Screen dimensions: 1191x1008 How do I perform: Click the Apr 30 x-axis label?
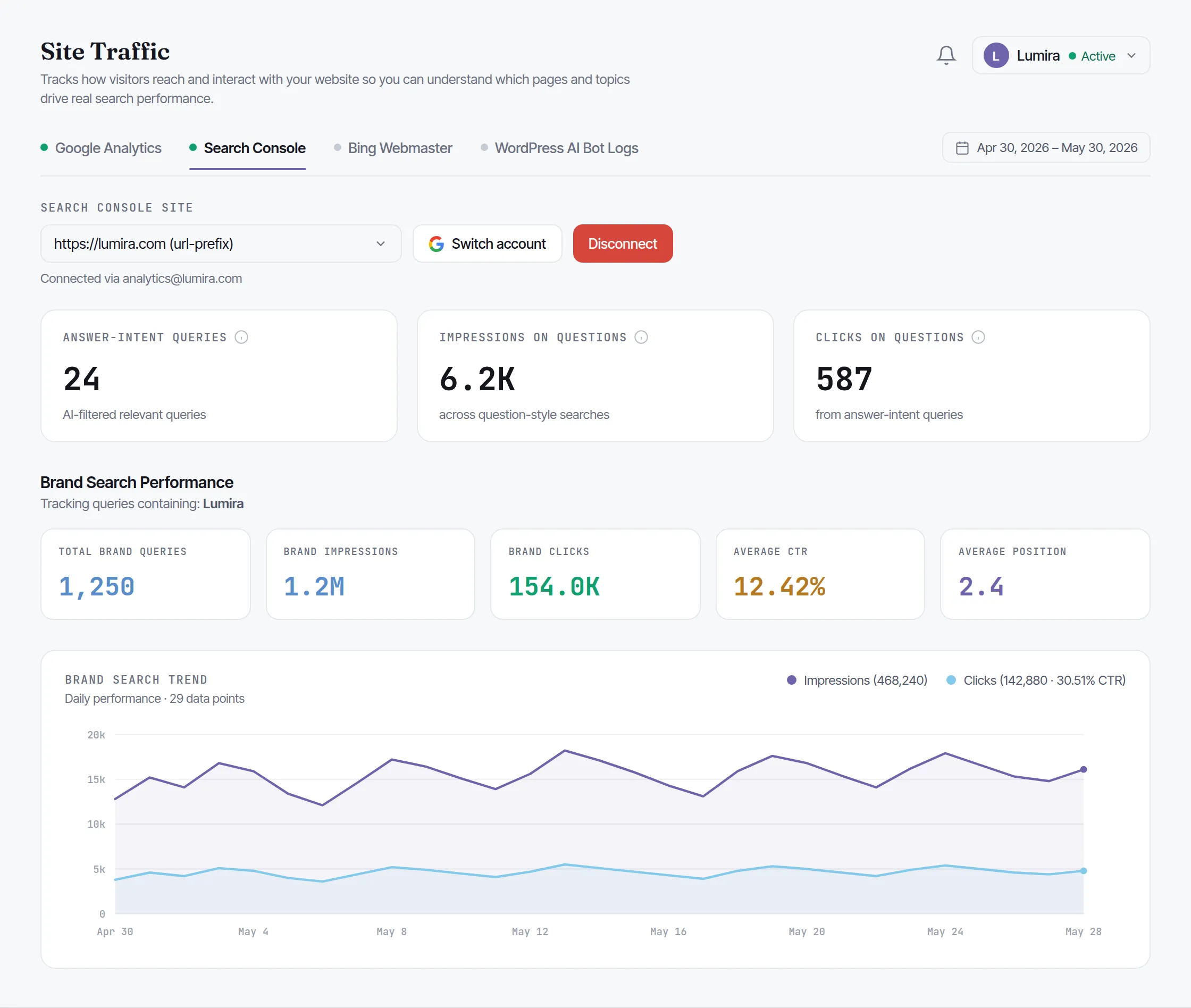(x=115, y=931)
